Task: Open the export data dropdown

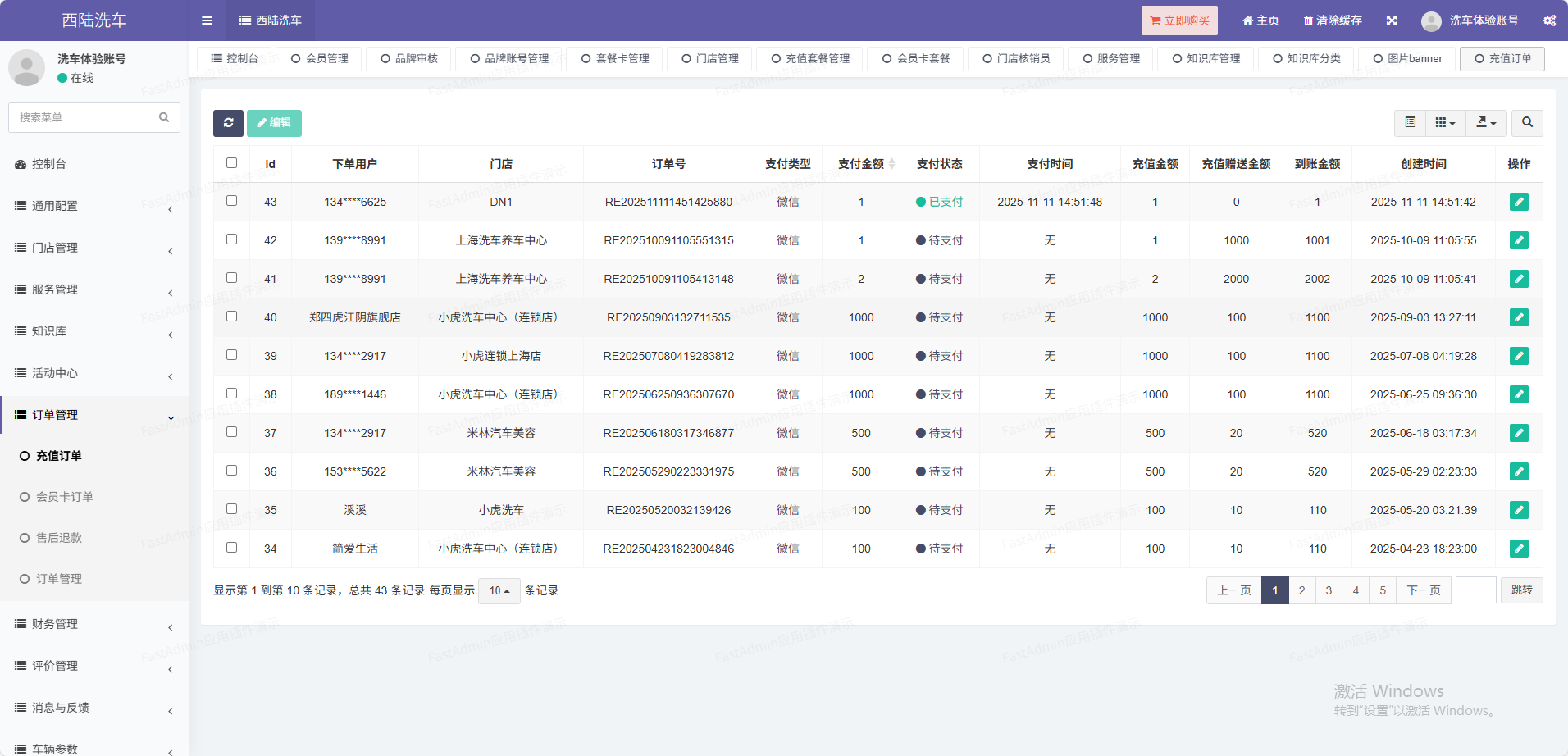Action: pyautogui.click(x=1486, y=123)
